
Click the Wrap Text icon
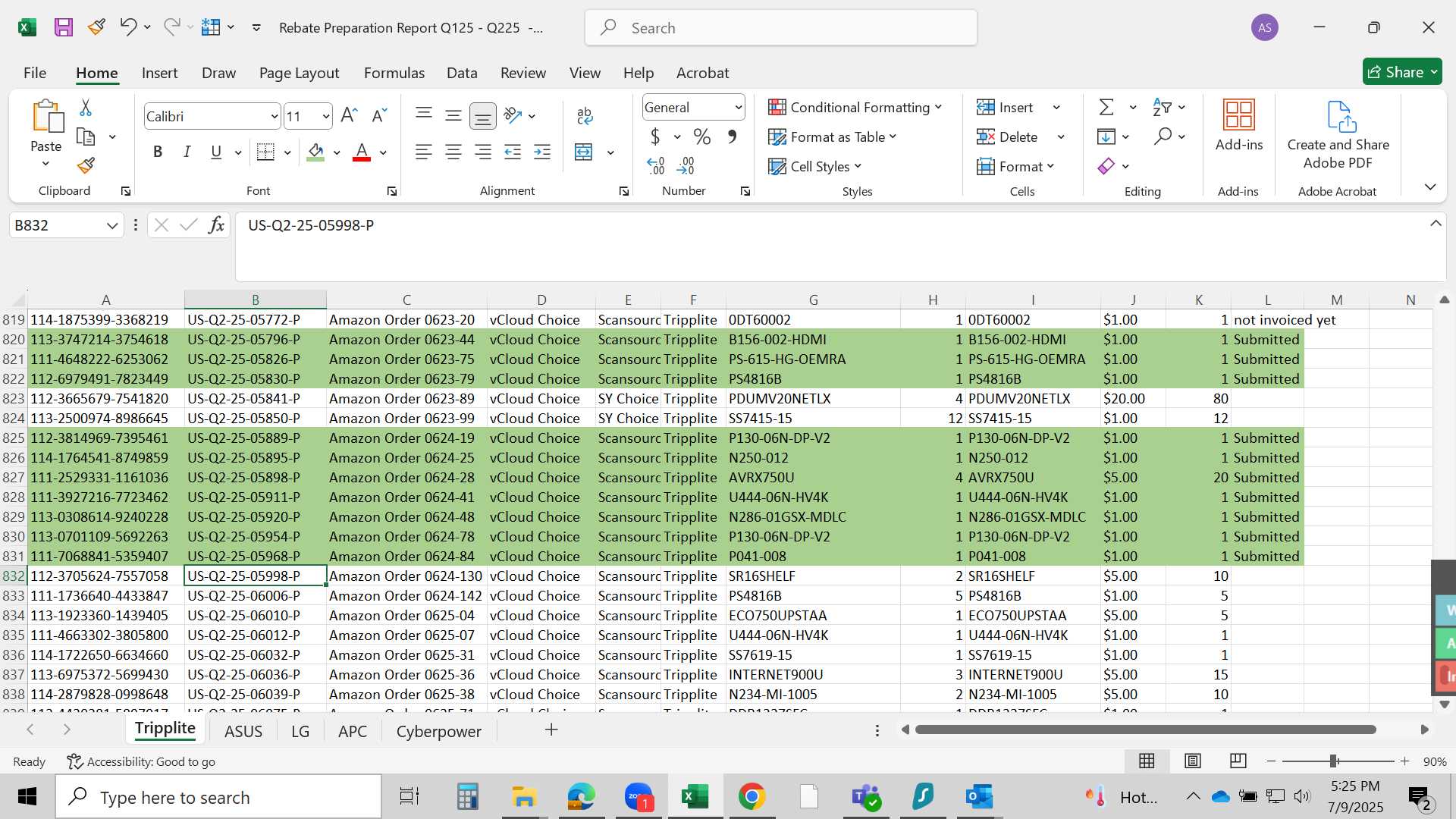click(x=585, y=116)
